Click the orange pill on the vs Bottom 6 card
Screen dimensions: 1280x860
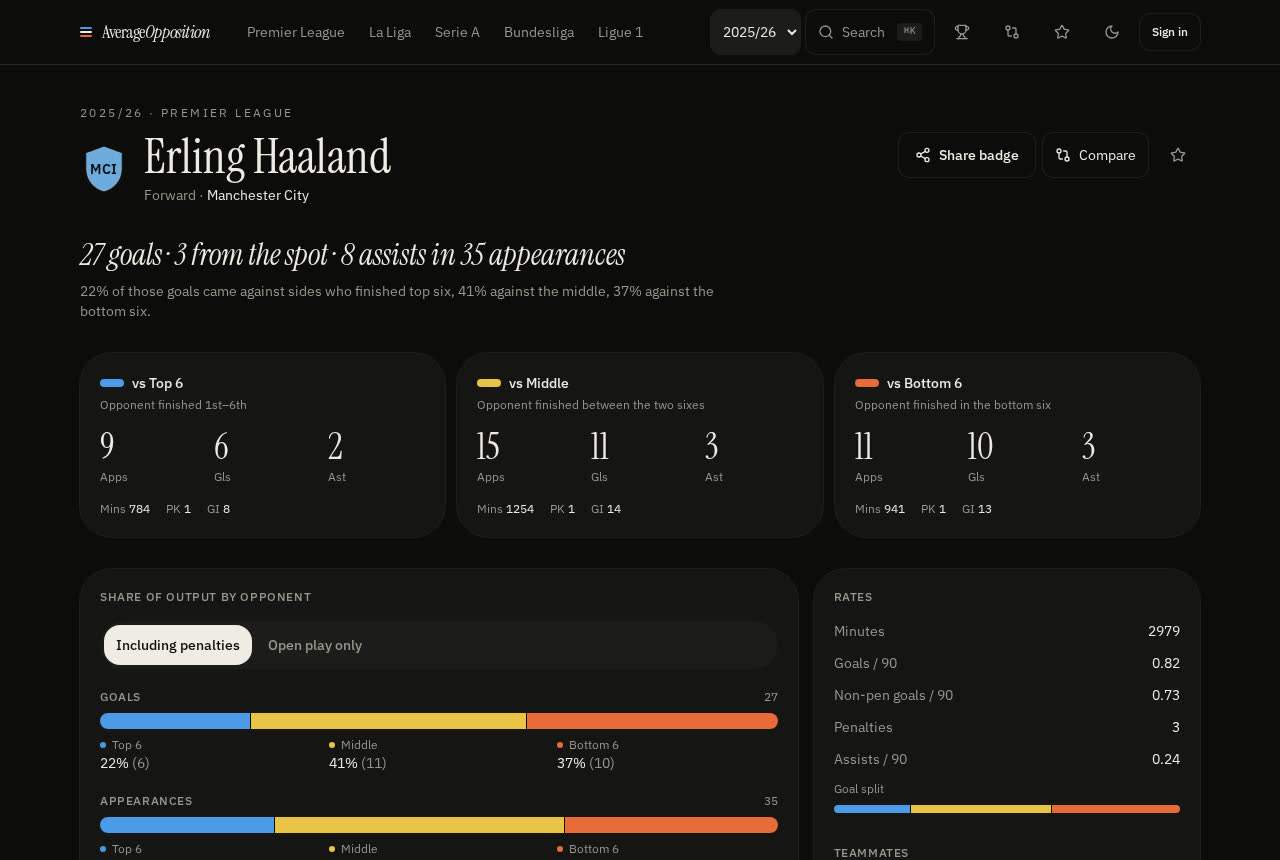867,383
